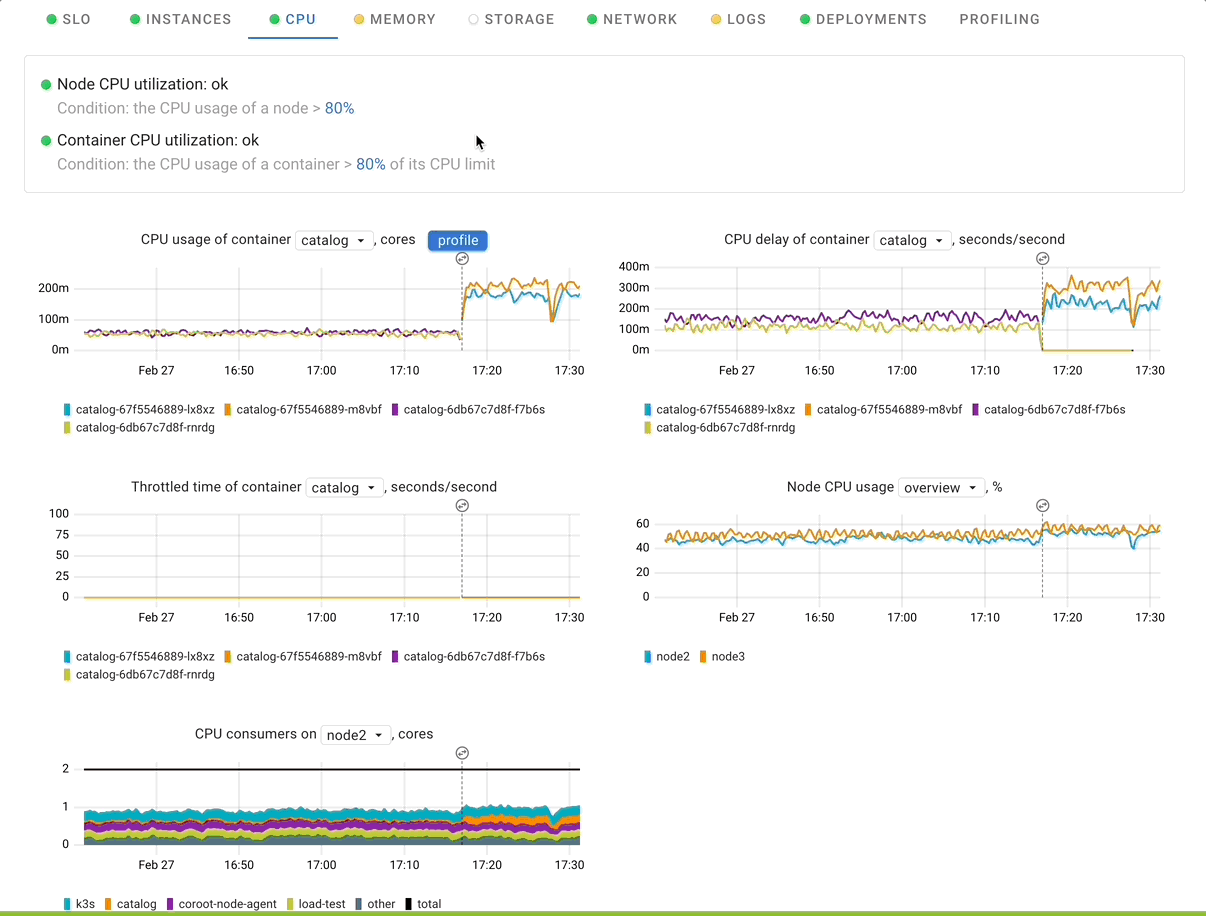This screenshot has width=1206, height=916.
Task: Click the blue profile button
Action: pyautogui.click(x=458, y=240)
